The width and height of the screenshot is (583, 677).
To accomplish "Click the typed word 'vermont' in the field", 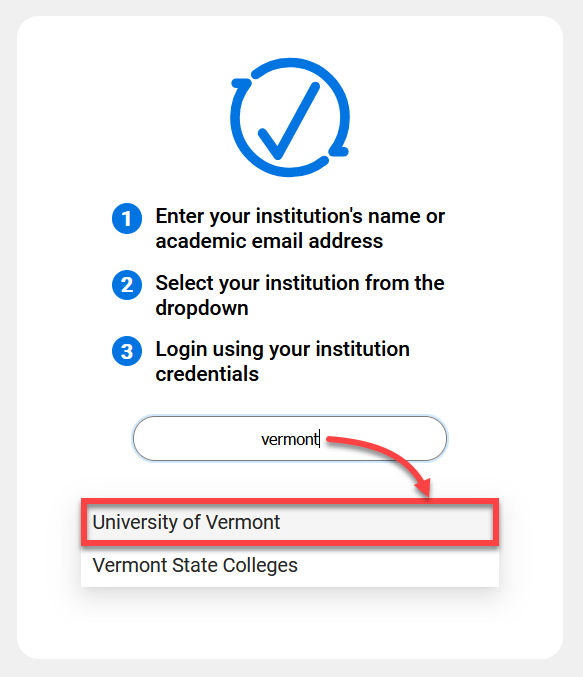I will tap(290, 440).
